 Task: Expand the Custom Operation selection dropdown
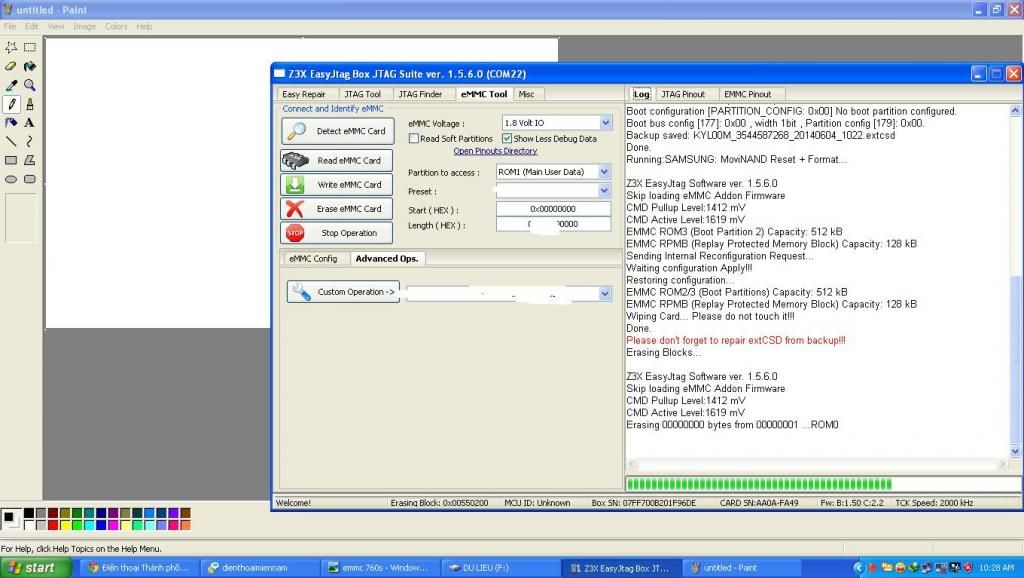[605, 294]
